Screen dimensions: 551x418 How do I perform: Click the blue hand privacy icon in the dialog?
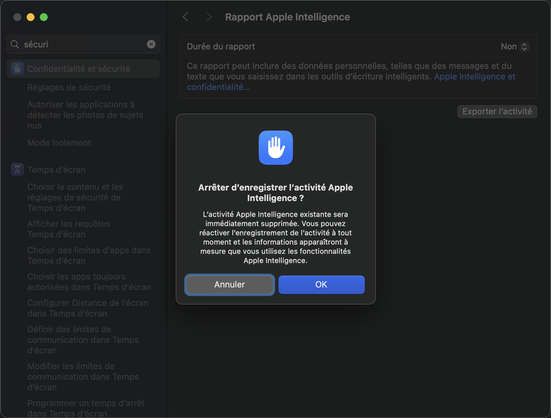coord(276,148)
